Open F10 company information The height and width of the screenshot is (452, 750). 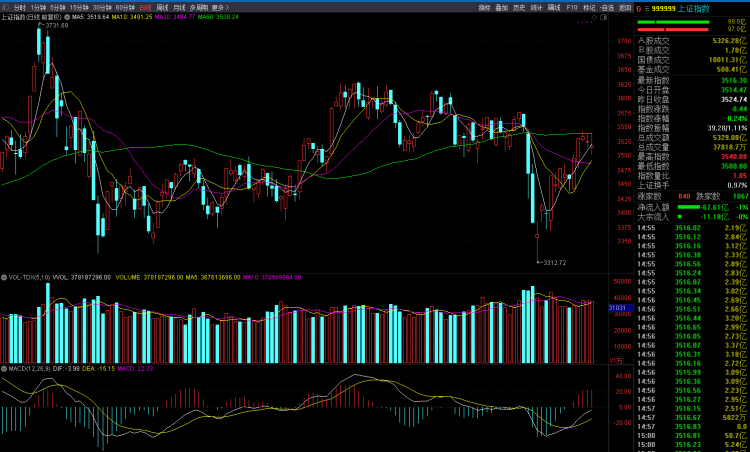click(x=572, y=7)
